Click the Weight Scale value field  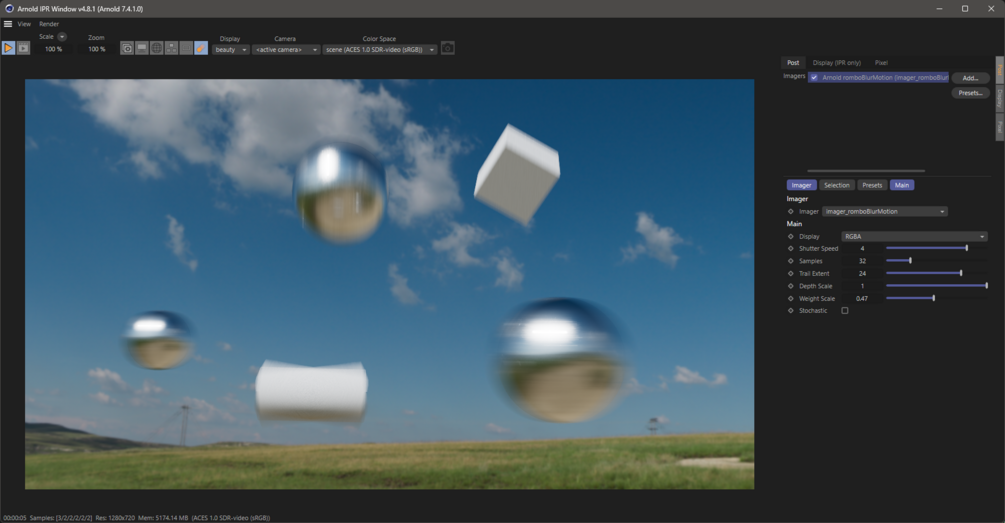(862, 298)
